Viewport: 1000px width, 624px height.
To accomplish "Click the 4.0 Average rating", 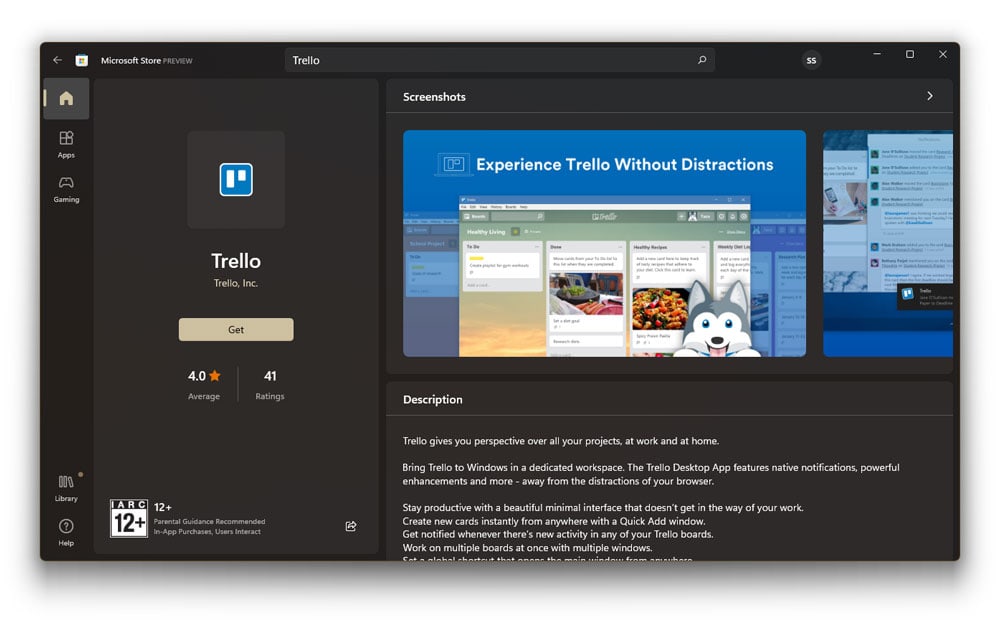I will pos(204,385).
